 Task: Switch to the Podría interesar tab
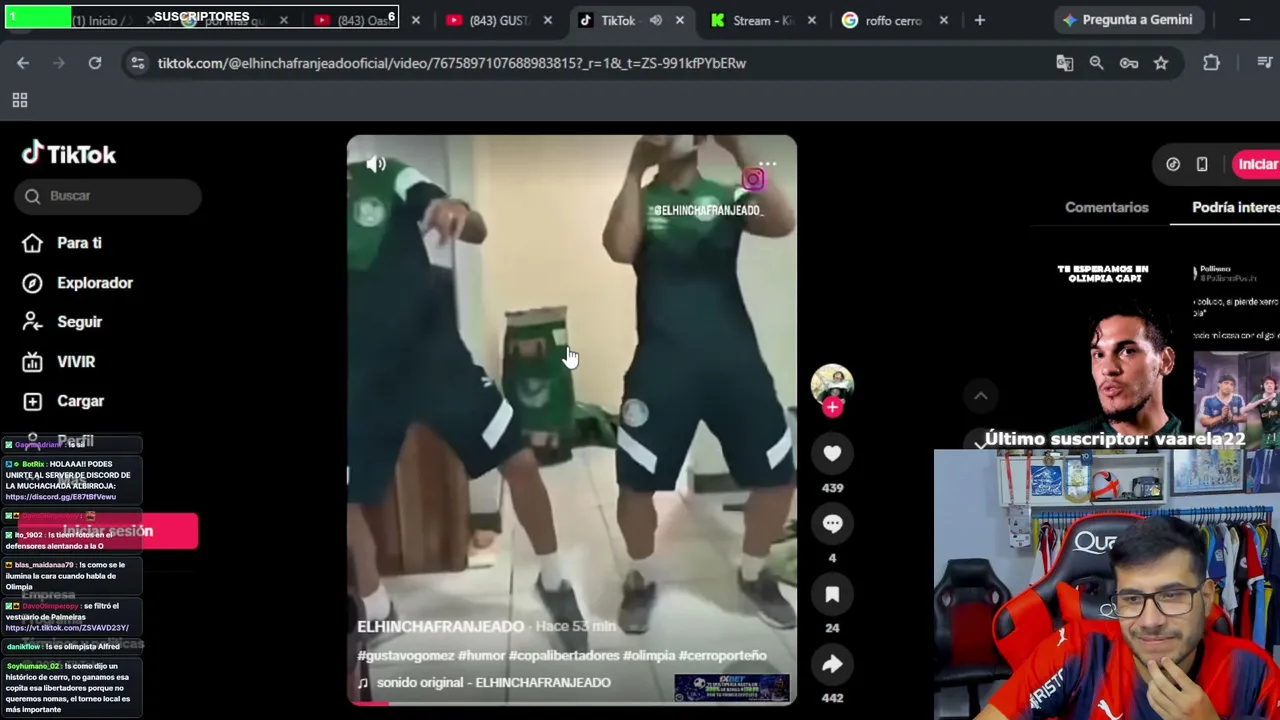tap(1236, 207)
